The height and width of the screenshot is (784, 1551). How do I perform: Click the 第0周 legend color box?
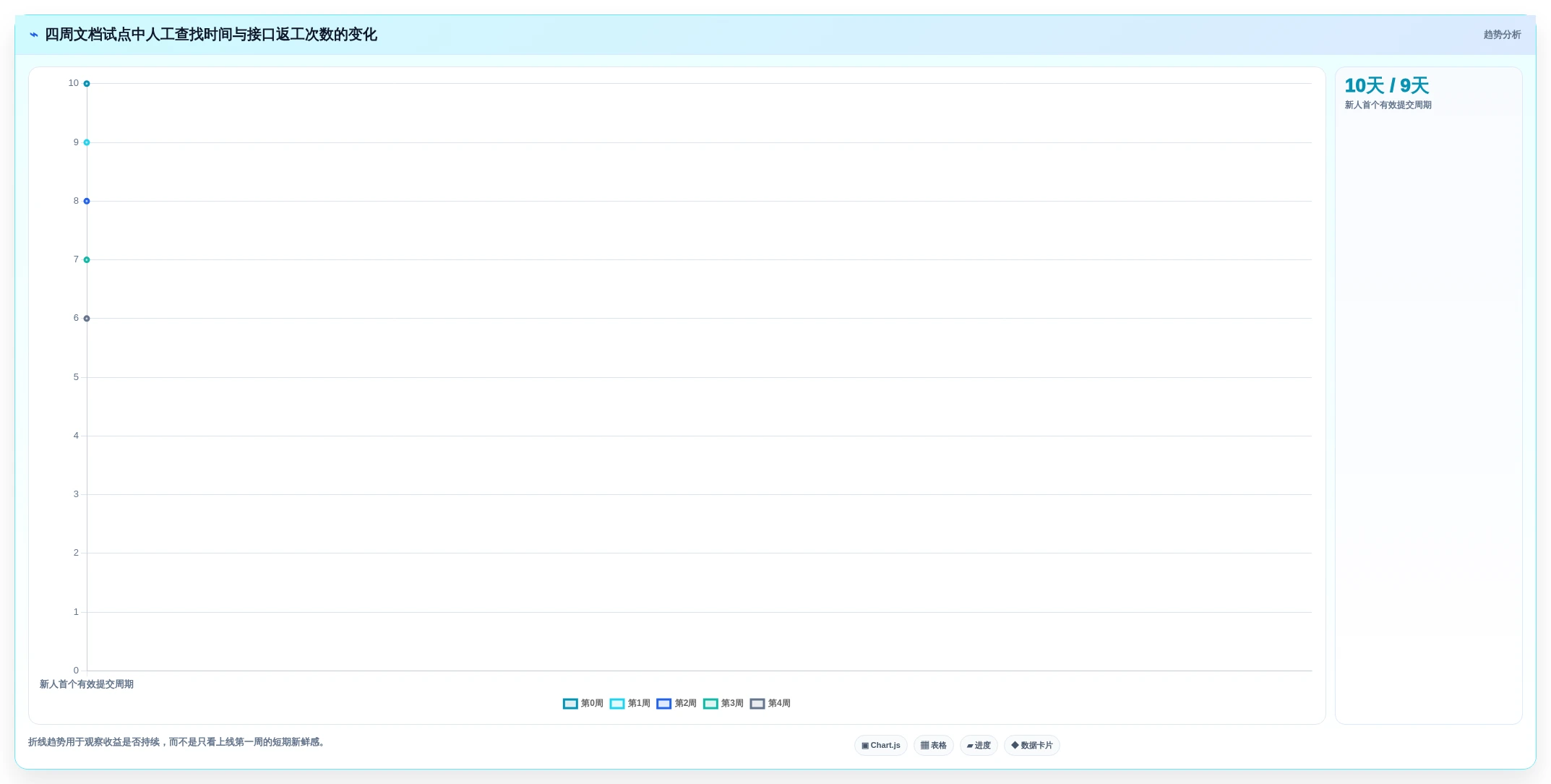(x=570, y=704)
